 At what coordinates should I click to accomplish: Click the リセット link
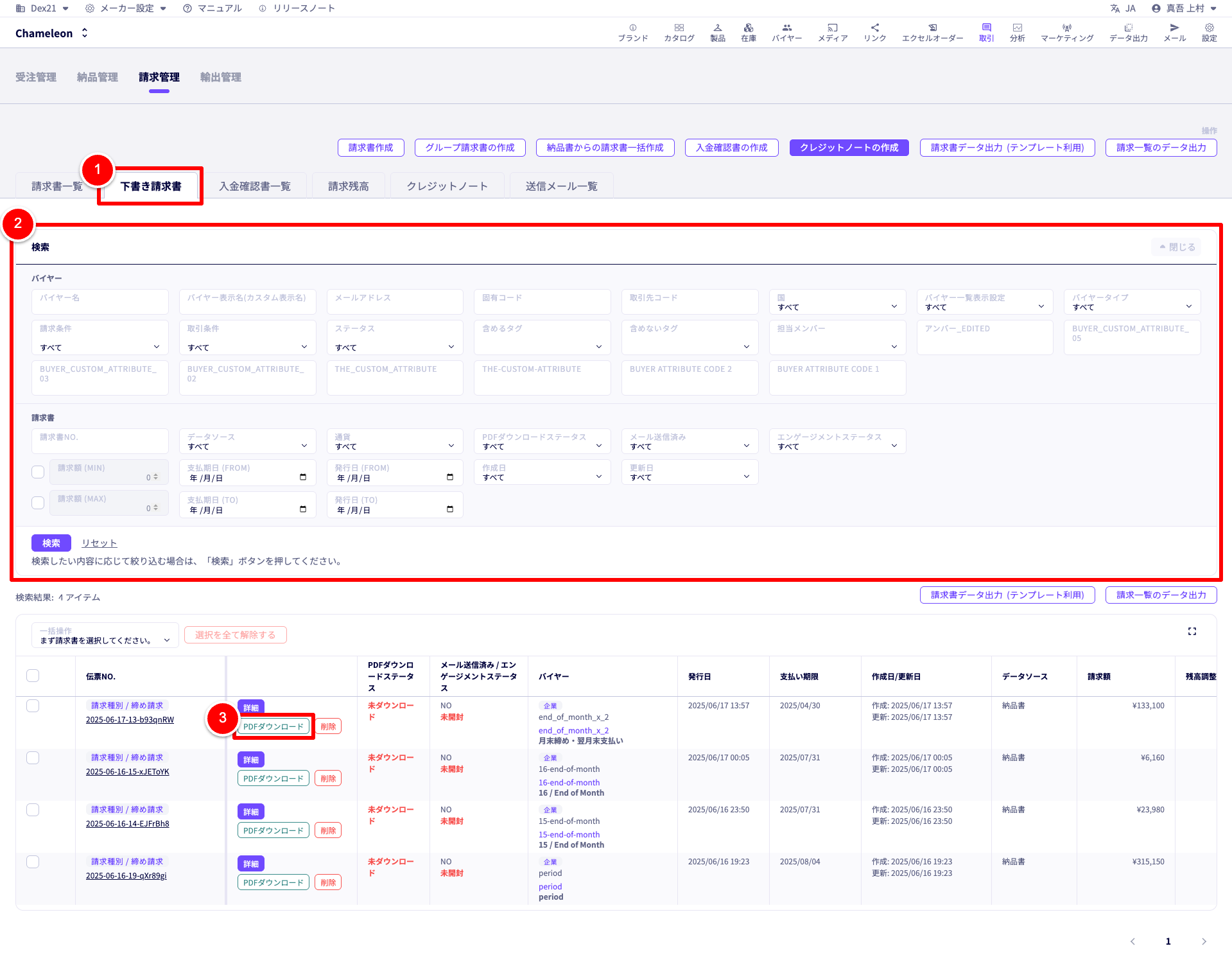click(x=99, y=543)
